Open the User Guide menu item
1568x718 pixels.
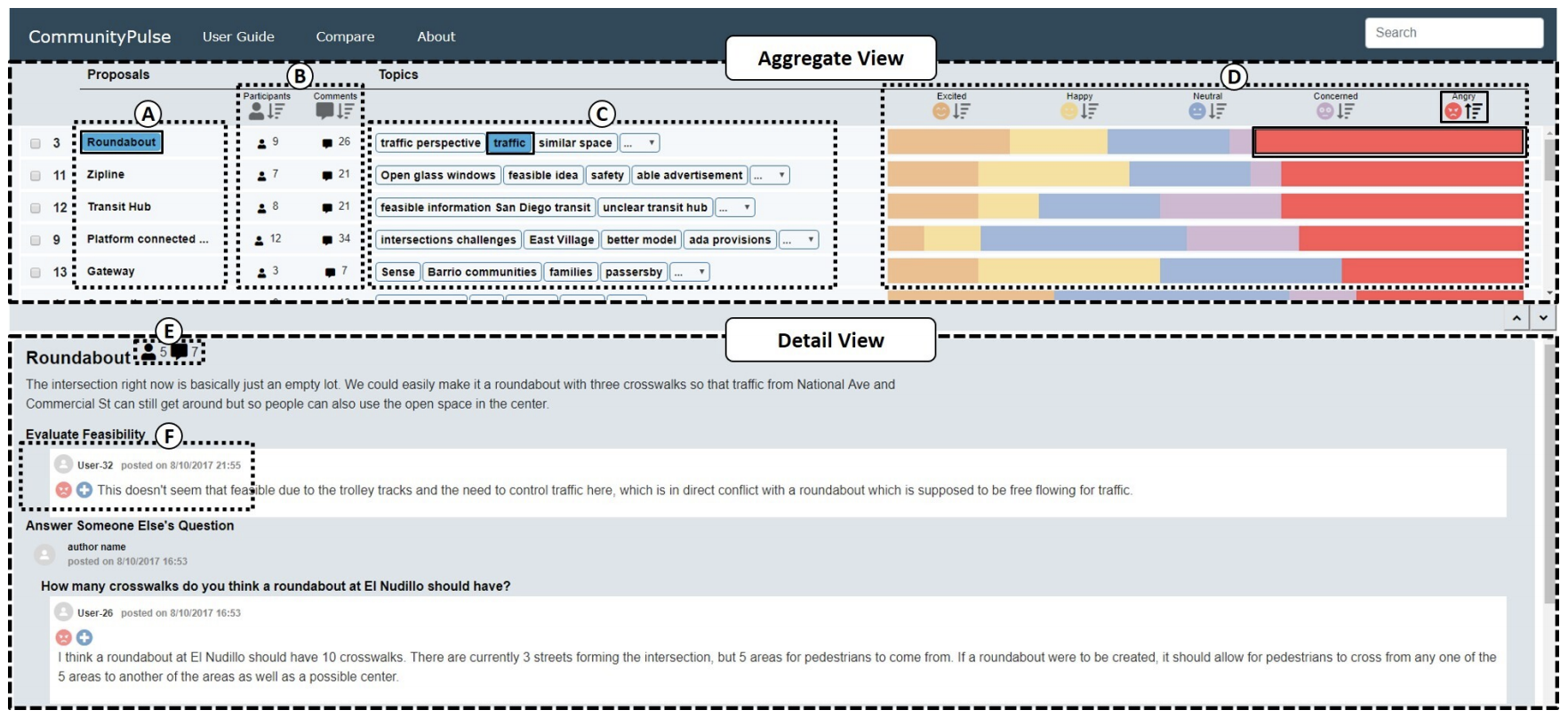click(x=238, y=36)
